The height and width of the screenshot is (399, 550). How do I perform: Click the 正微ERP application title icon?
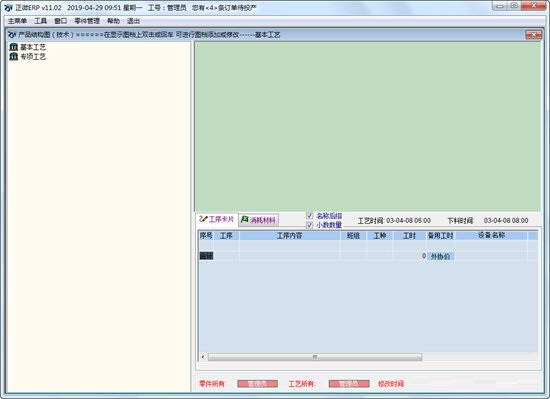pos(8,8)
